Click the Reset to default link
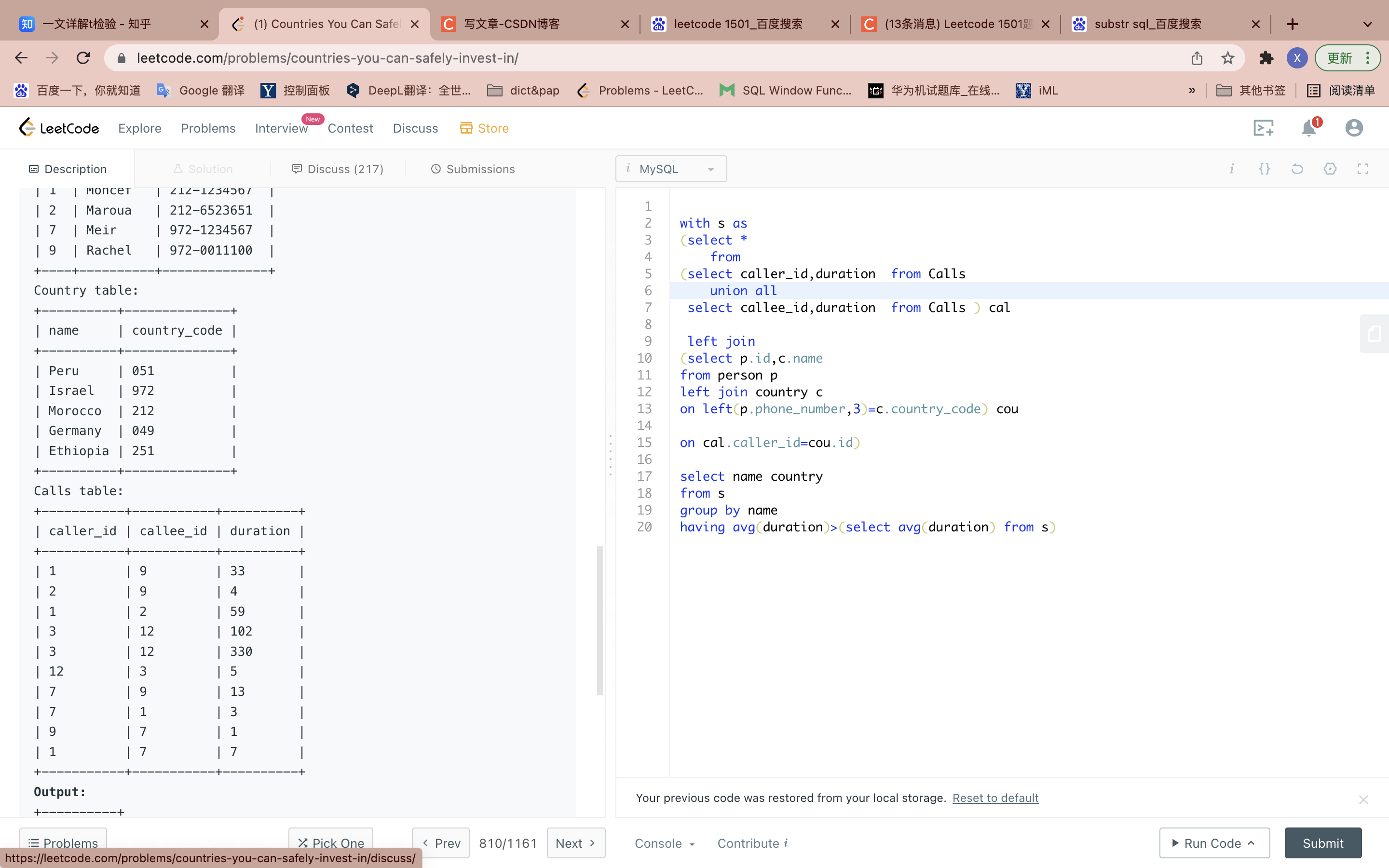Viewport: 1389px width, 868px height. tap(994, 798)
